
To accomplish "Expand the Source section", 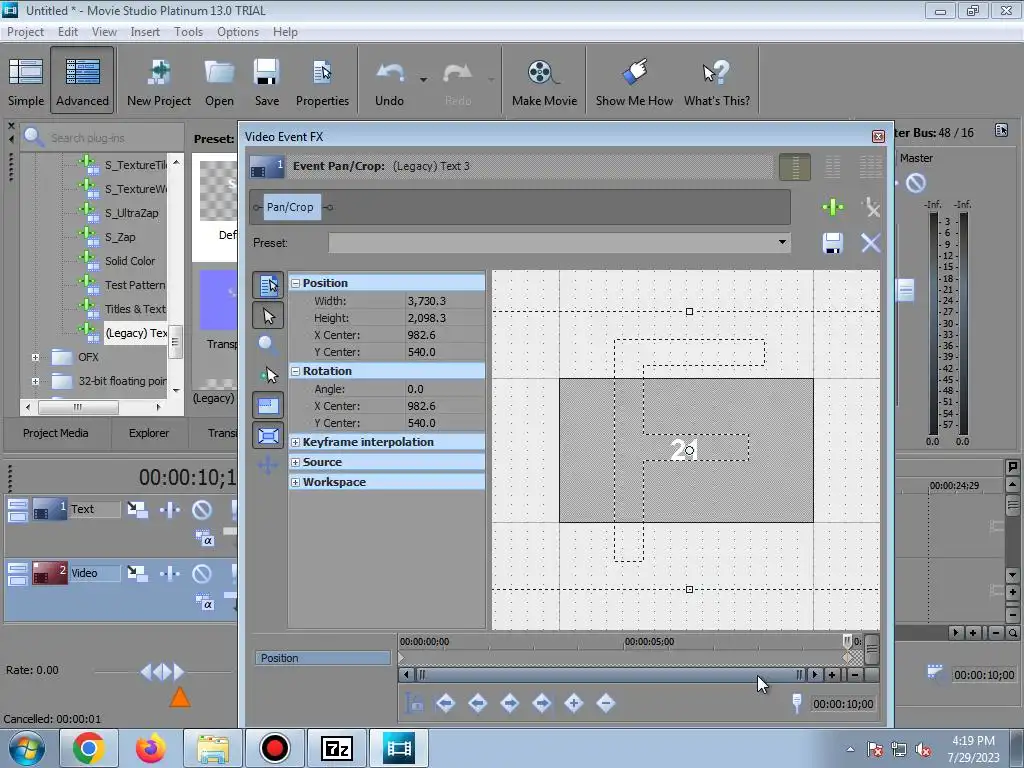I will [295, 462].
